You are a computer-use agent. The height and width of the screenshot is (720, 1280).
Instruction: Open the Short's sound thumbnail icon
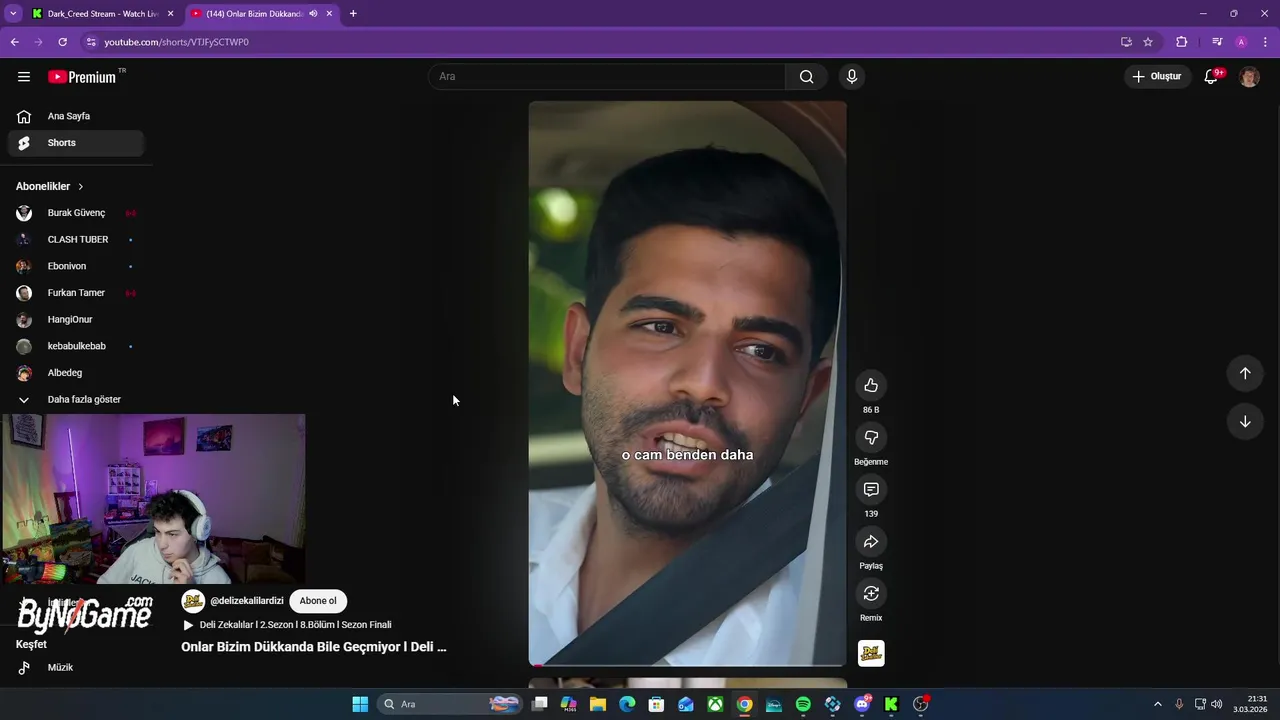871,653
